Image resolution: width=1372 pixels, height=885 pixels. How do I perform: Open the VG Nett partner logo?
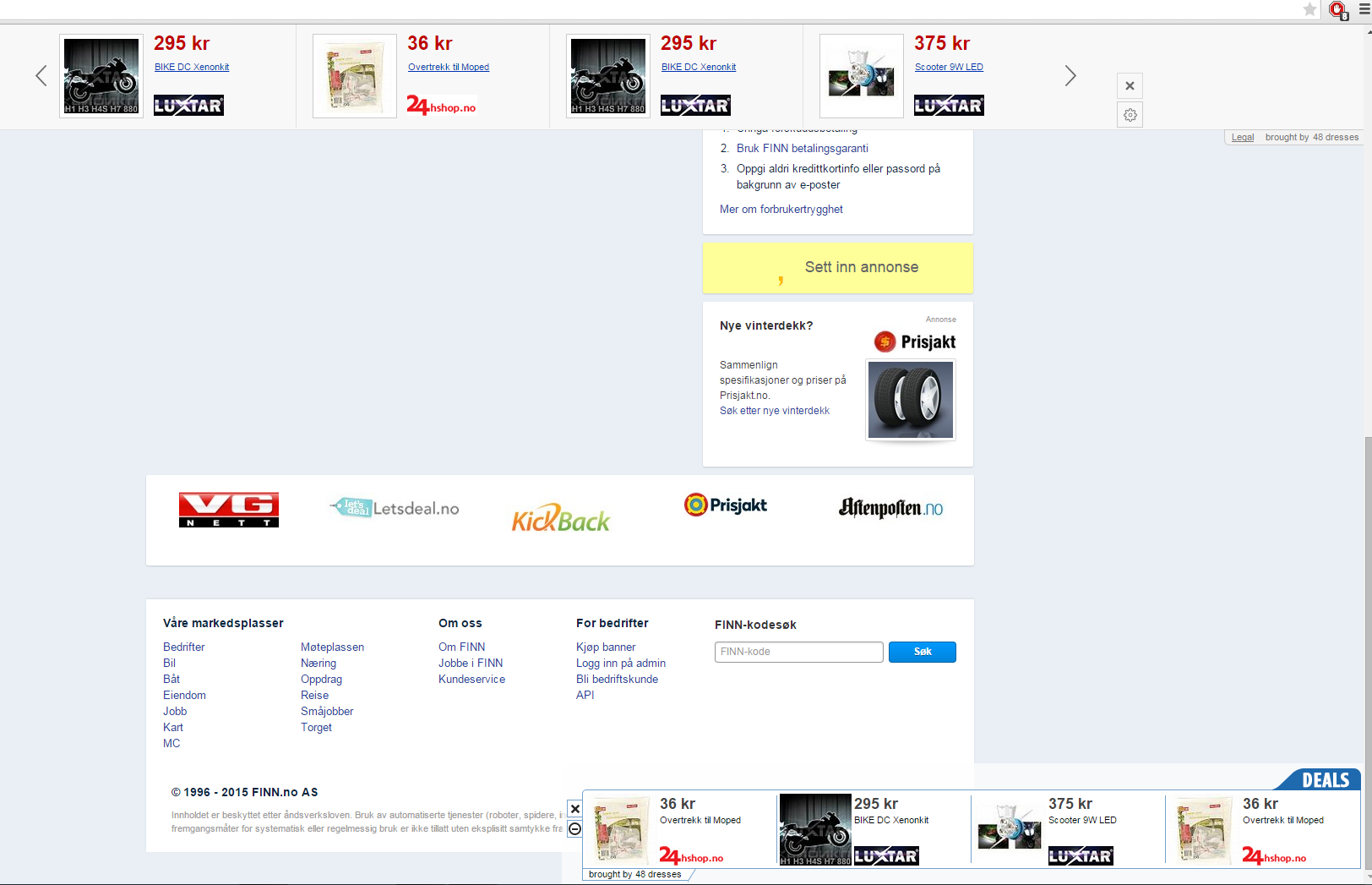coord(229,510)
